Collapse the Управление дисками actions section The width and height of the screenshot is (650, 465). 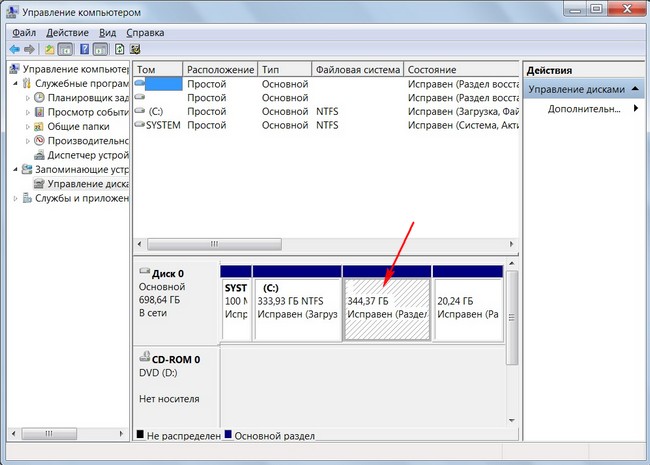pos(636,89)
